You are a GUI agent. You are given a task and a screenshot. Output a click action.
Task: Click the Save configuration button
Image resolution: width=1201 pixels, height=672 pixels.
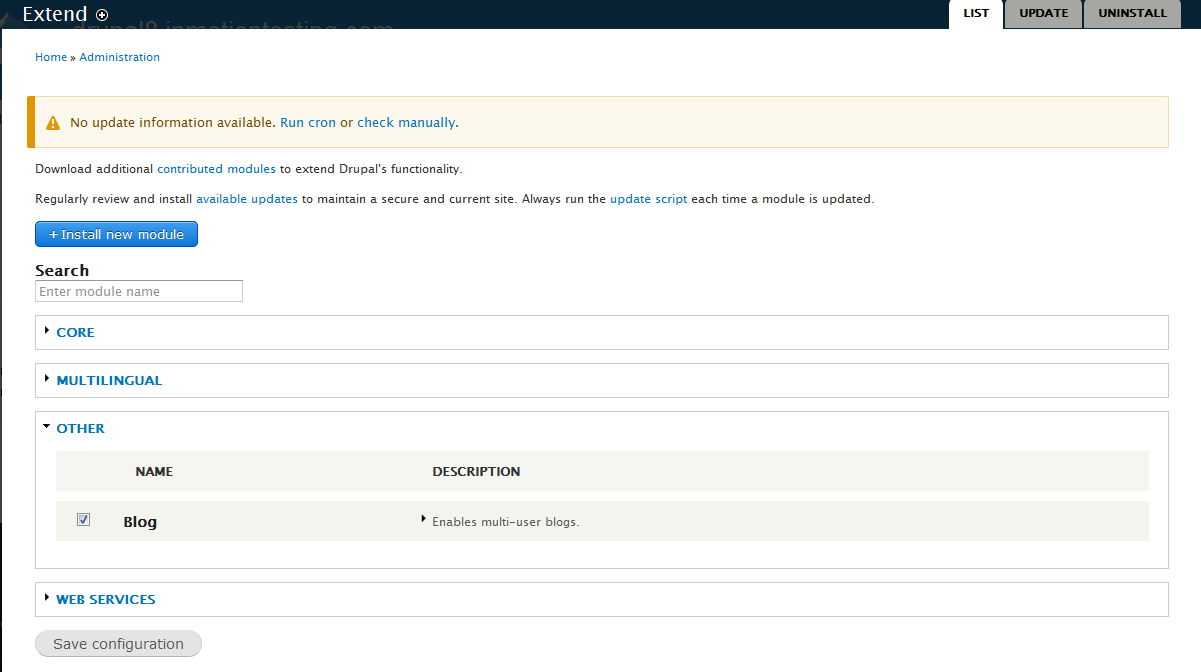(118, 644)
